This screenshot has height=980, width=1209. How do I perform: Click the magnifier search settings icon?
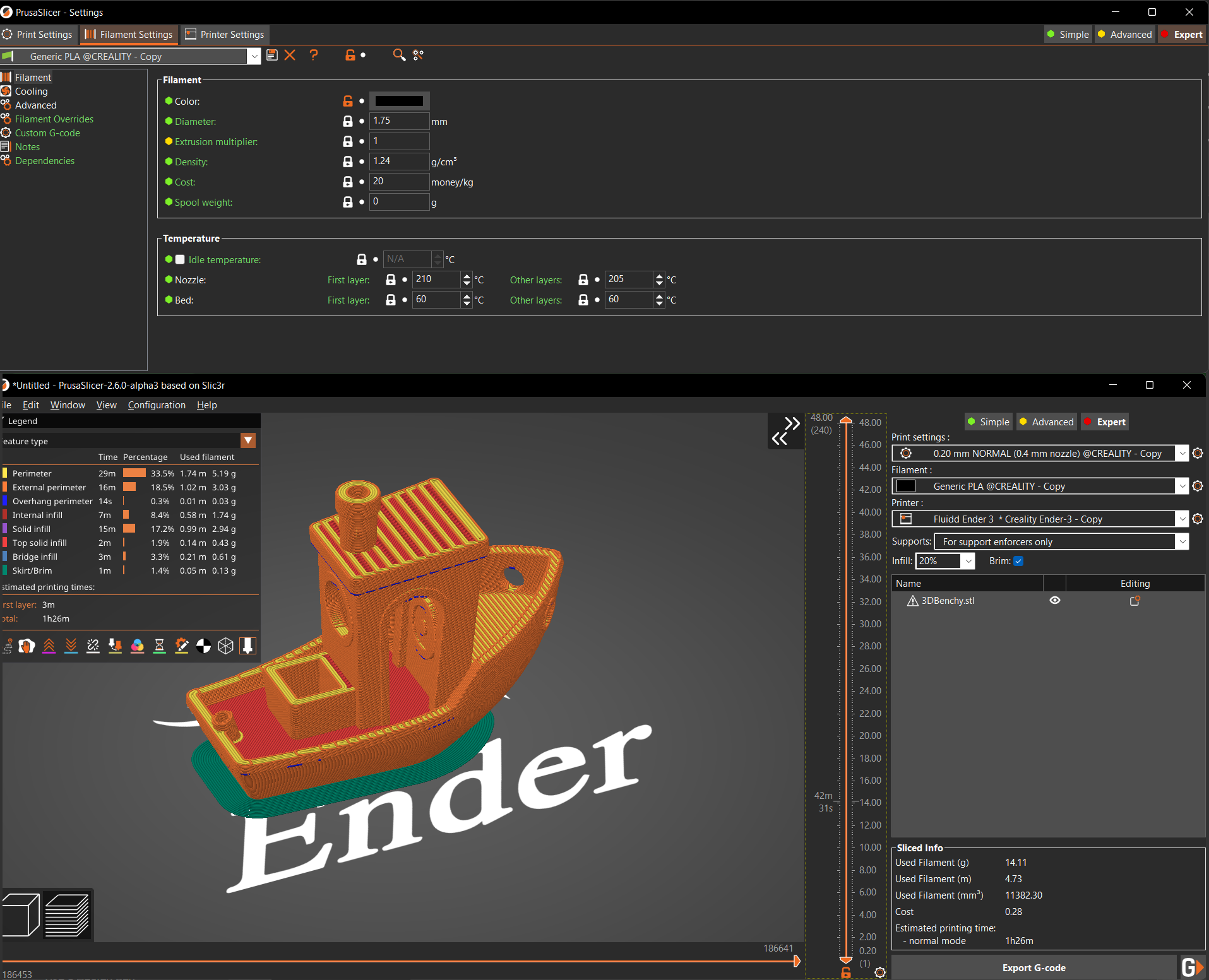click(x=399, y=56)
